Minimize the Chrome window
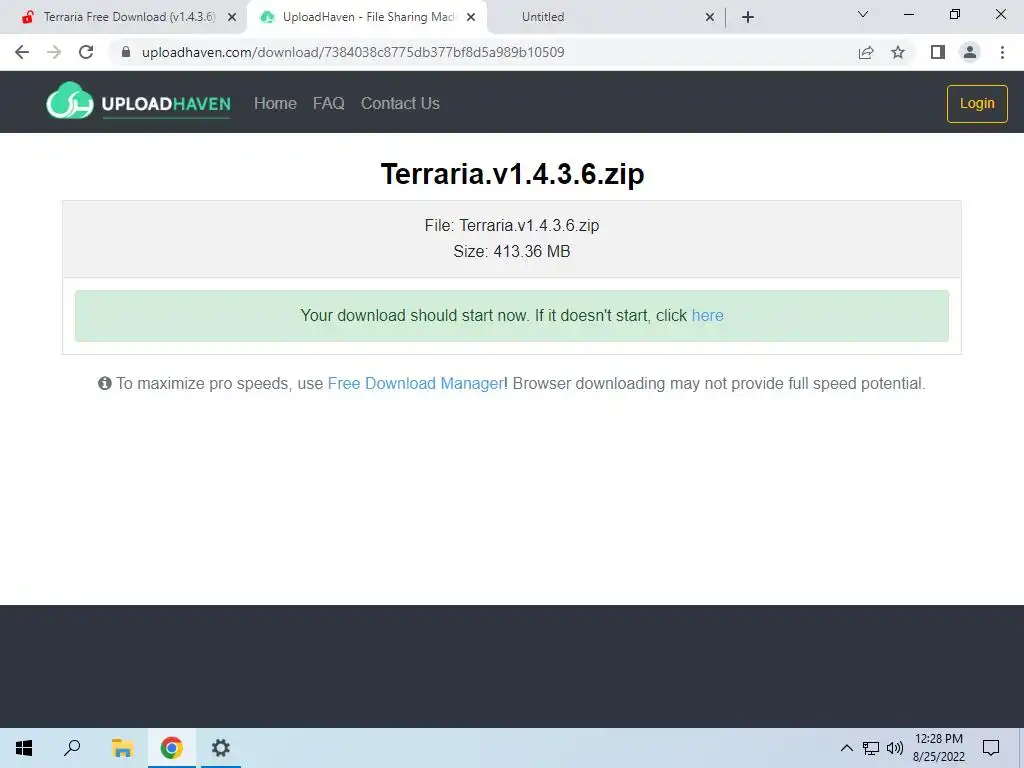 (x=908, y=14)
